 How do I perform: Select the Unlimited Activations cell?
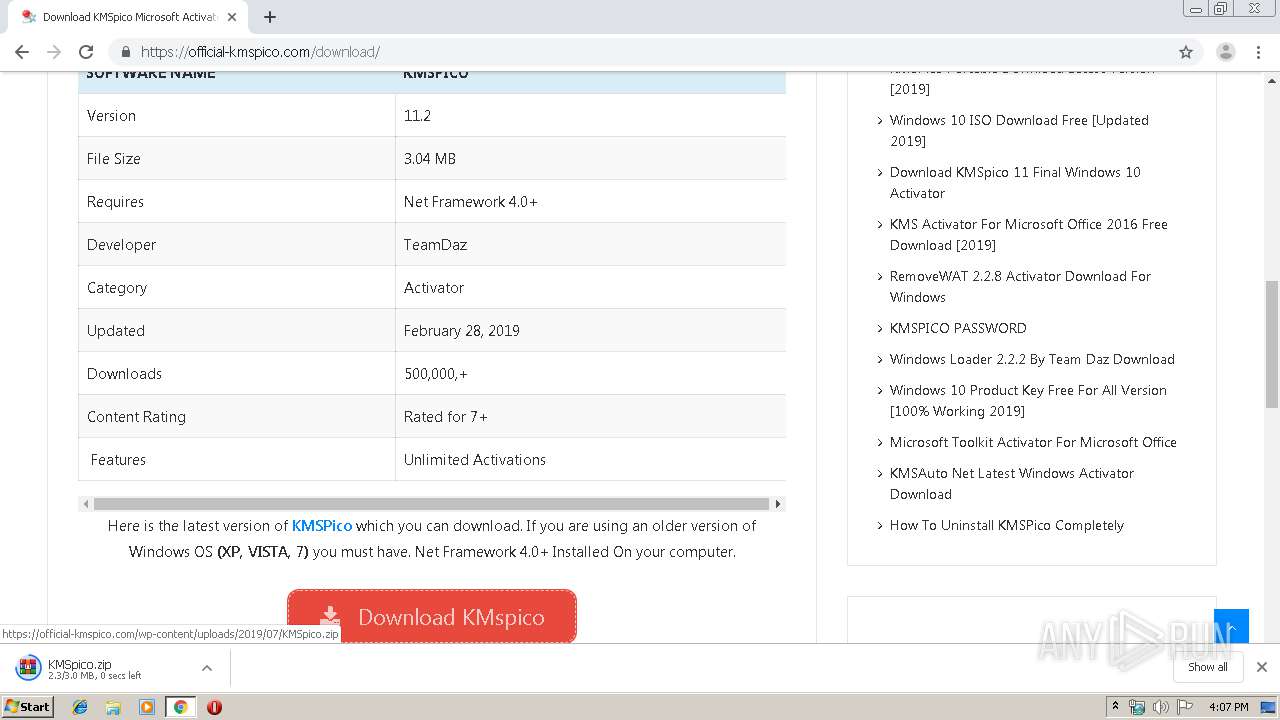(590, 460)
